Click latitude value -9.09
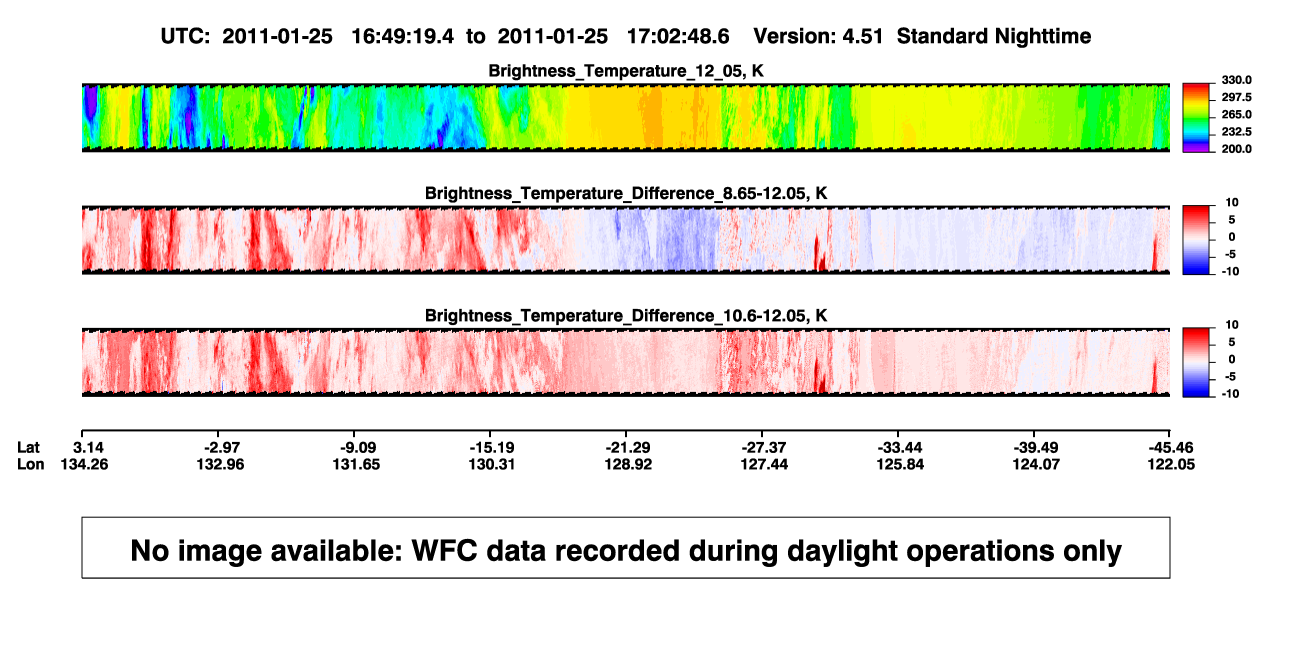This screenshot has width=1300, height=667. pyautogui.click(x=359, y=447)
